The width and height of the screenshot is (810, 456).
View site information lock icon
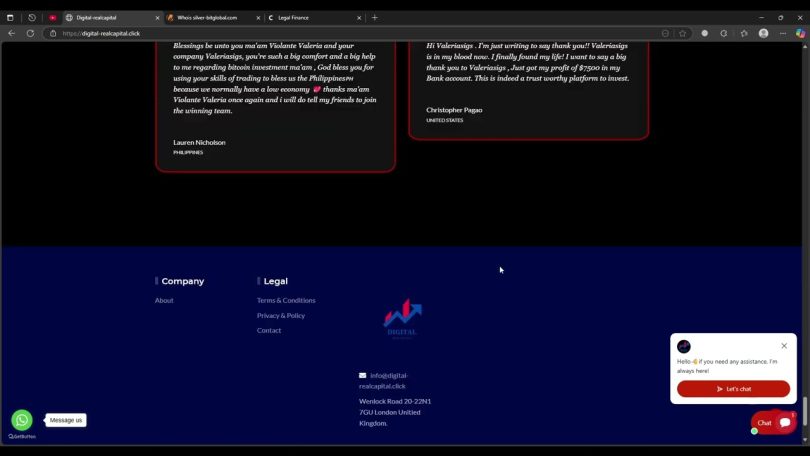pos(53,33)
